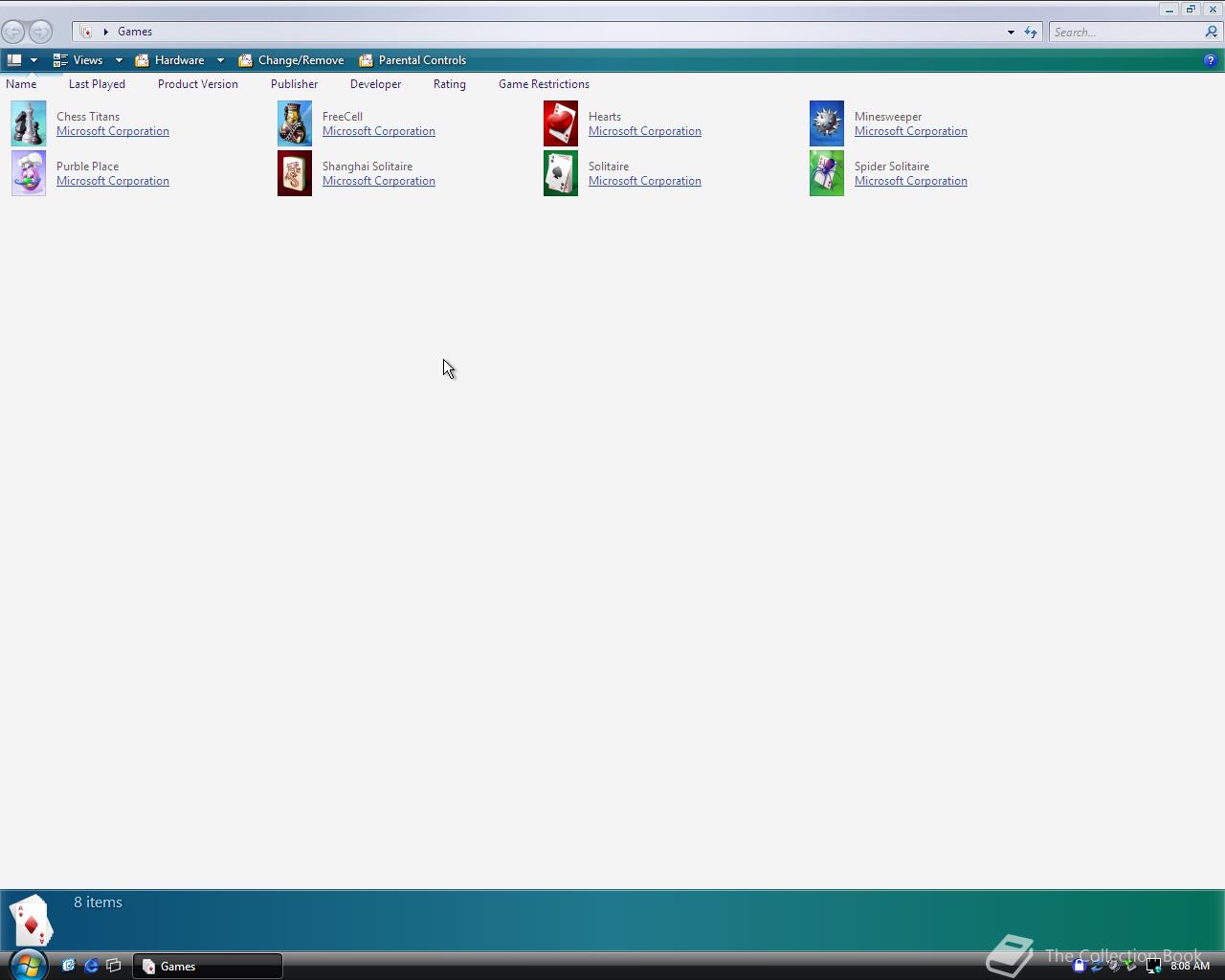Select the Minesweeper title text
The height and width of the screenshot is (980, 1225).
pyautogui.click(x=888, y=117)
